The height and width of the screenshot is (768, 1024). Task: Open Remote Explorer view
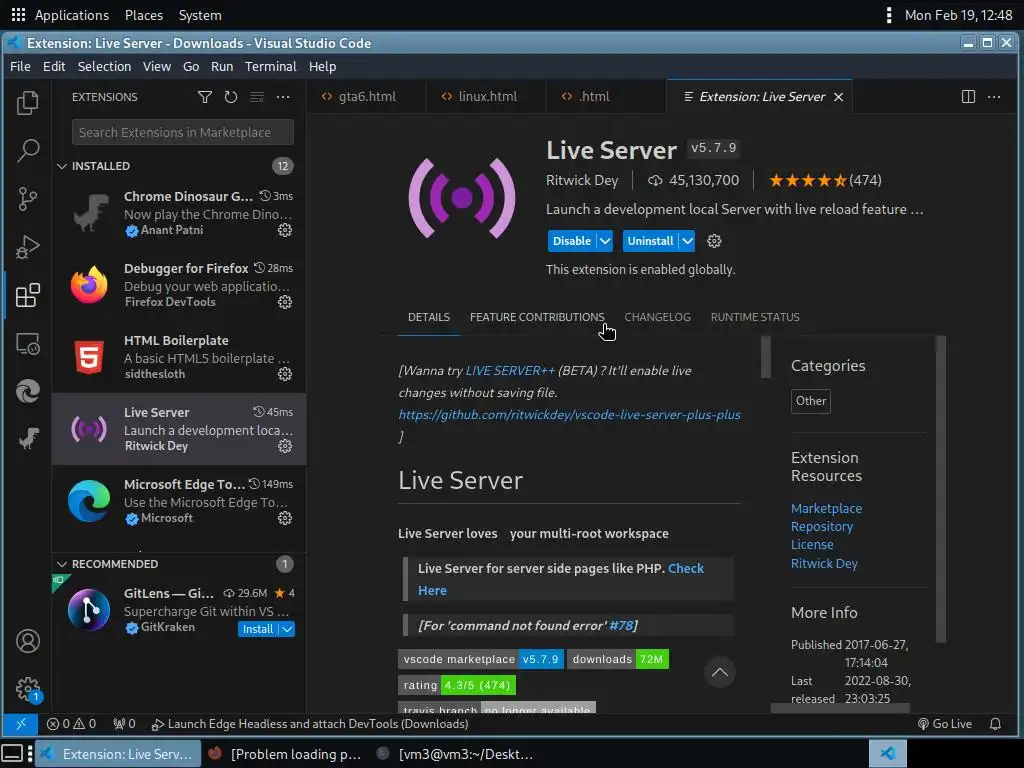point(27,344)
